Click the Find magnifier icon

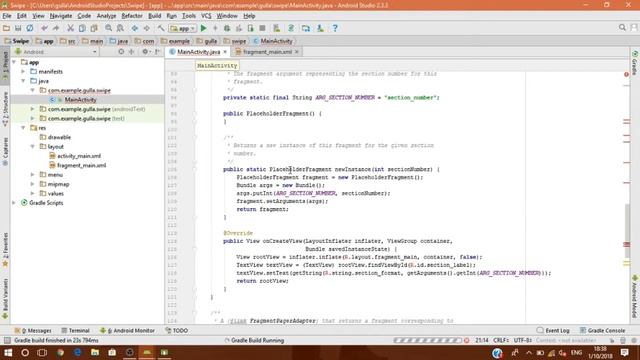[109, 28]
